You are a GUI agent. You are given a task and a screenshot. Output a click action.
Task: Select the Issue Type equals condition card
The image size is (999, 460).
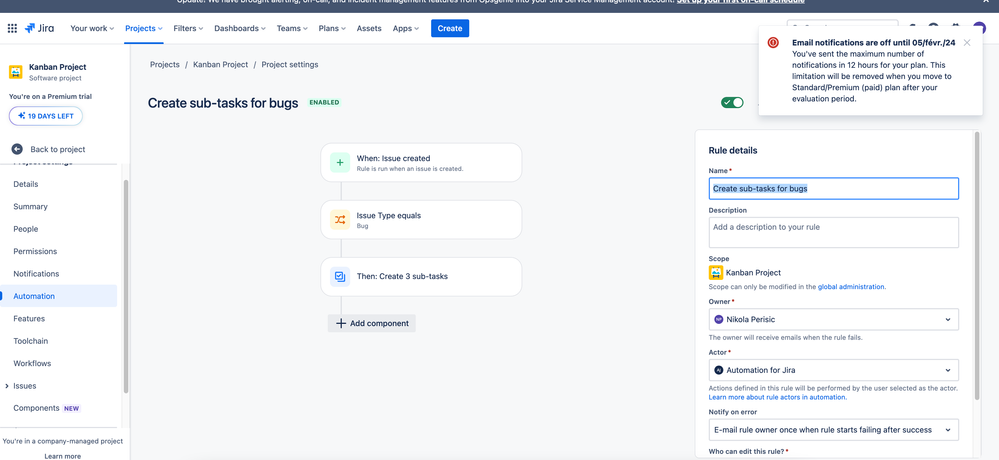(421, 220)
